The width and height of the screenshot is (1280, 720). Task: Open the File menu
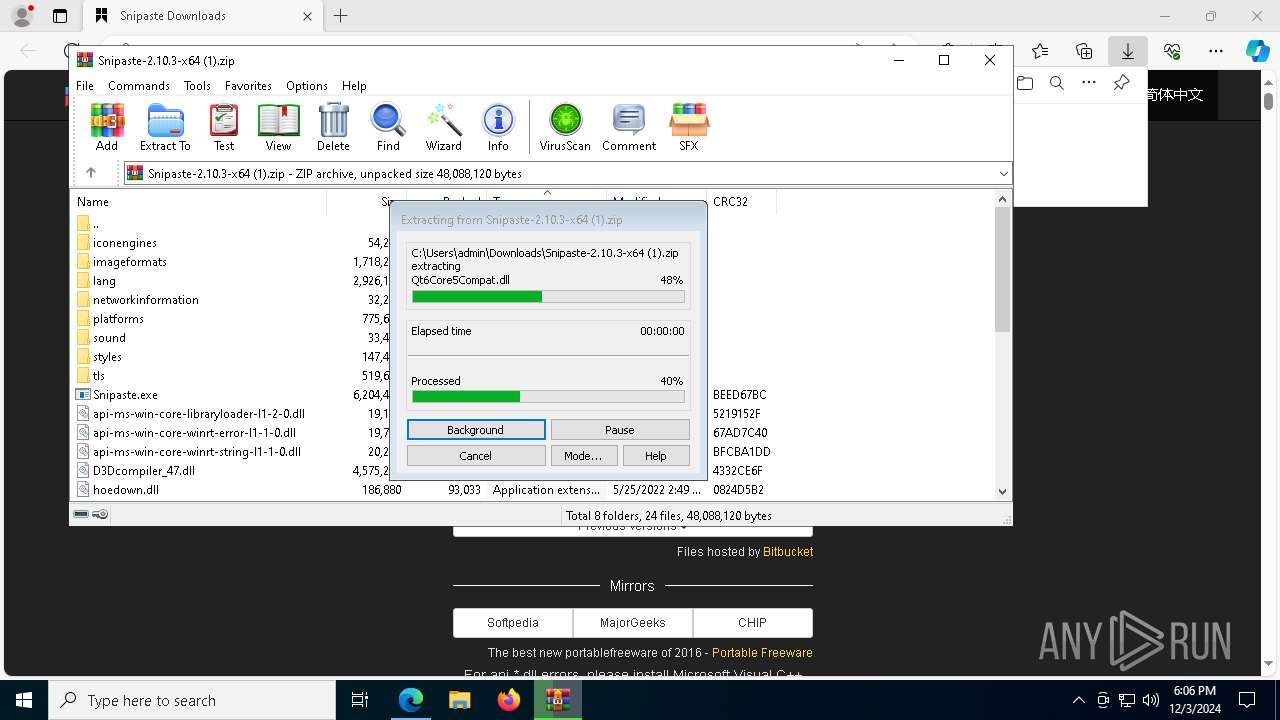[x=85, y=86]
